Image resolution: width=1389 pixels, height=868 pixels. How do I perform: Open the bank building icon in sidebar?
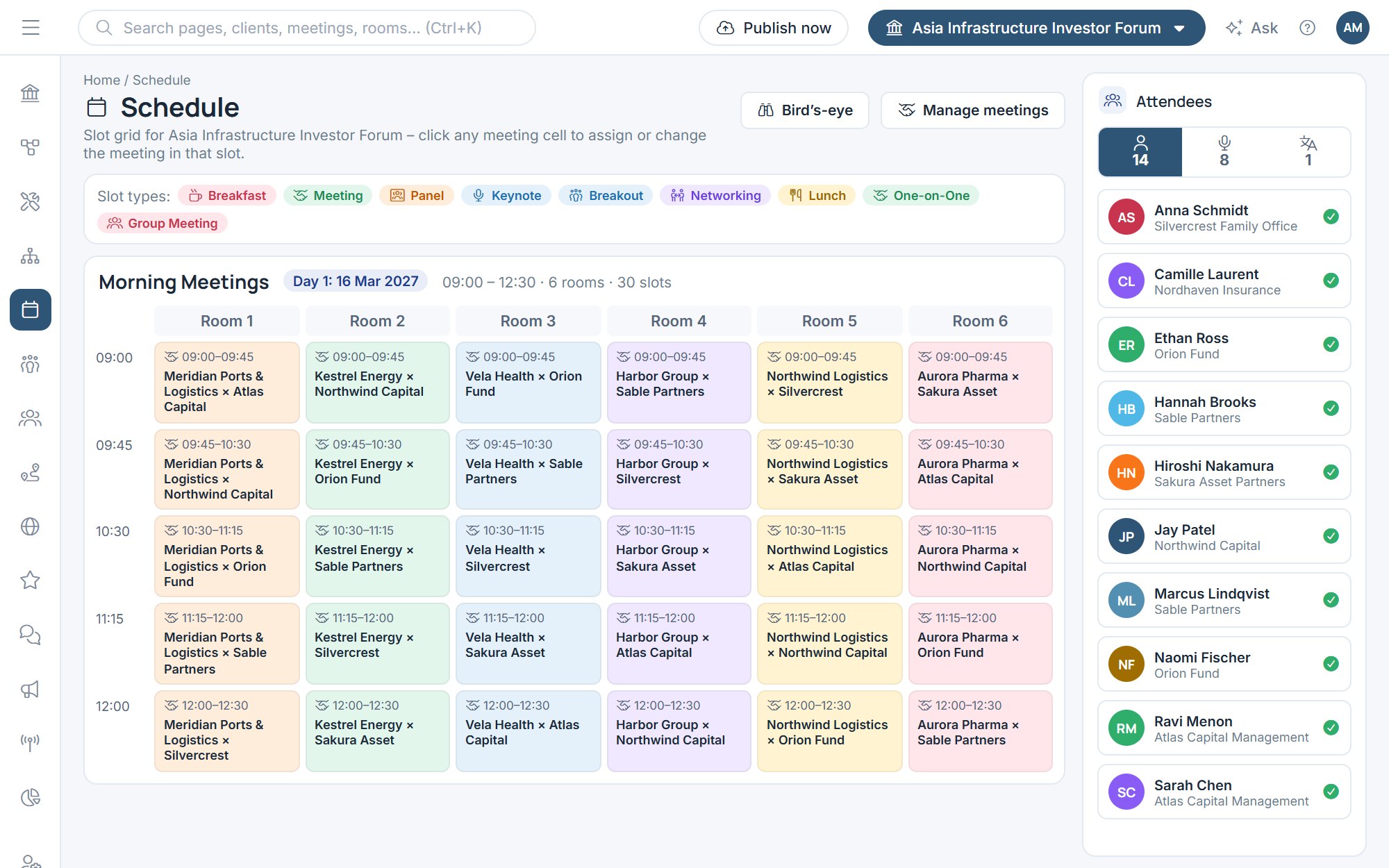click(x=31, y=93)
